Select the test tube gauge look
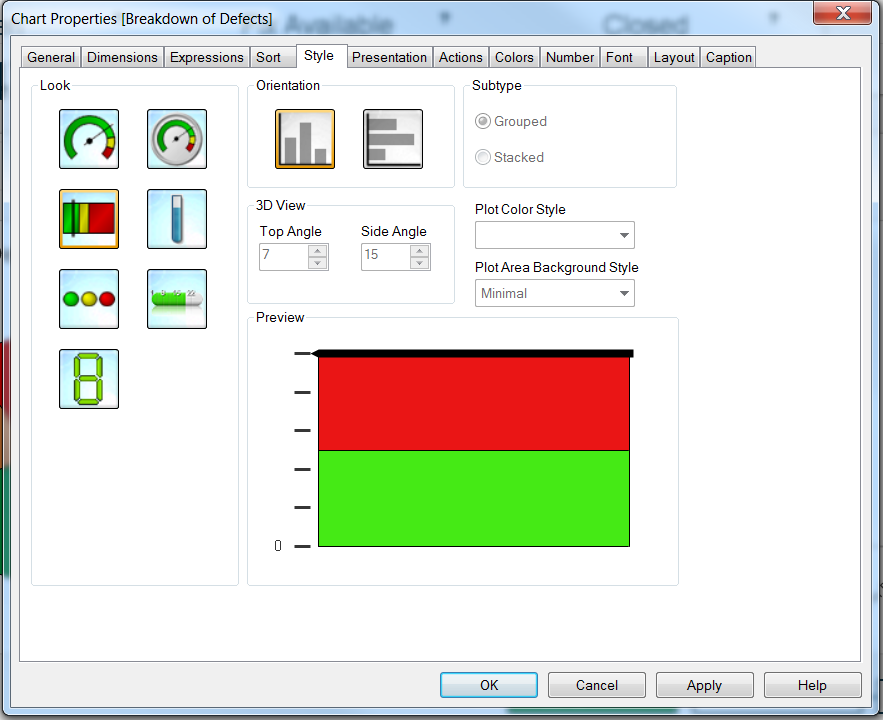This screenshot has width=883, height=720. (177, 219)
